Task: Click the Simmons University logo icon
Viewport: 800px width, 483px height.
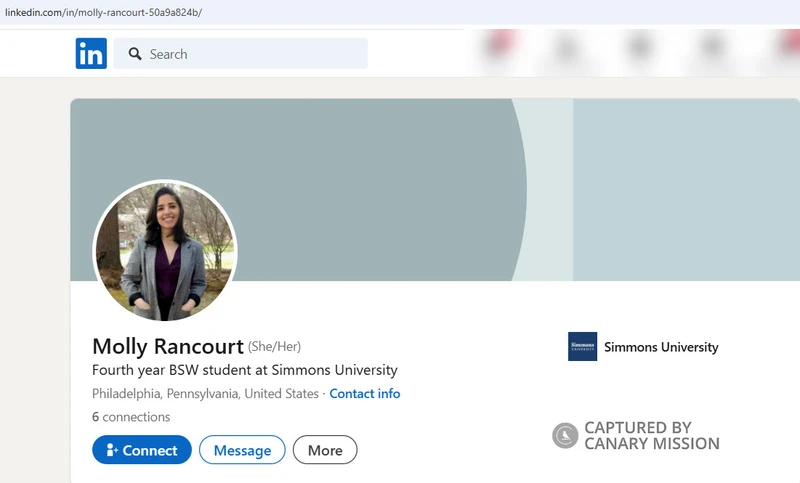Action: [582, 346]
